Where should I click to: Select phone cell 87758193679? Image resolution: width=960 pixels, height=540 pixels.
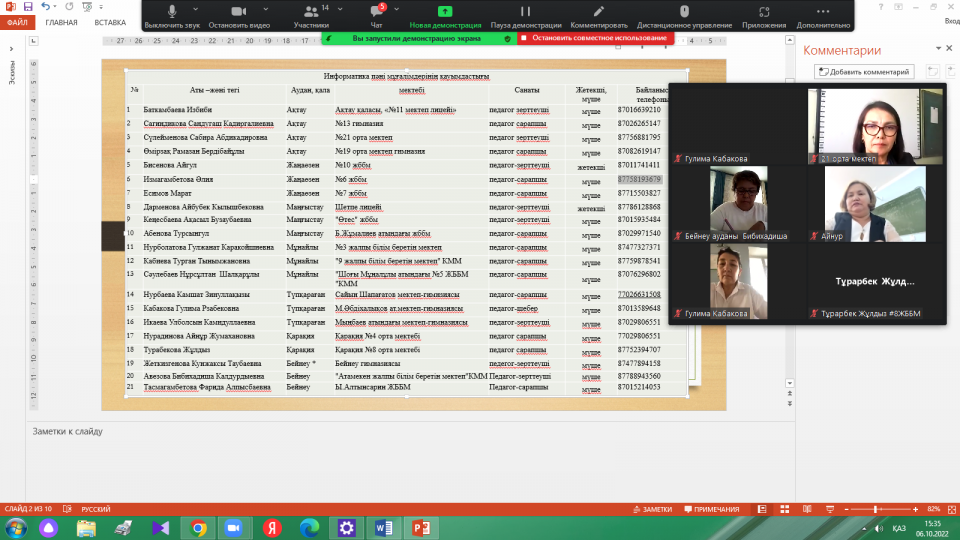(x=639, y=179)
